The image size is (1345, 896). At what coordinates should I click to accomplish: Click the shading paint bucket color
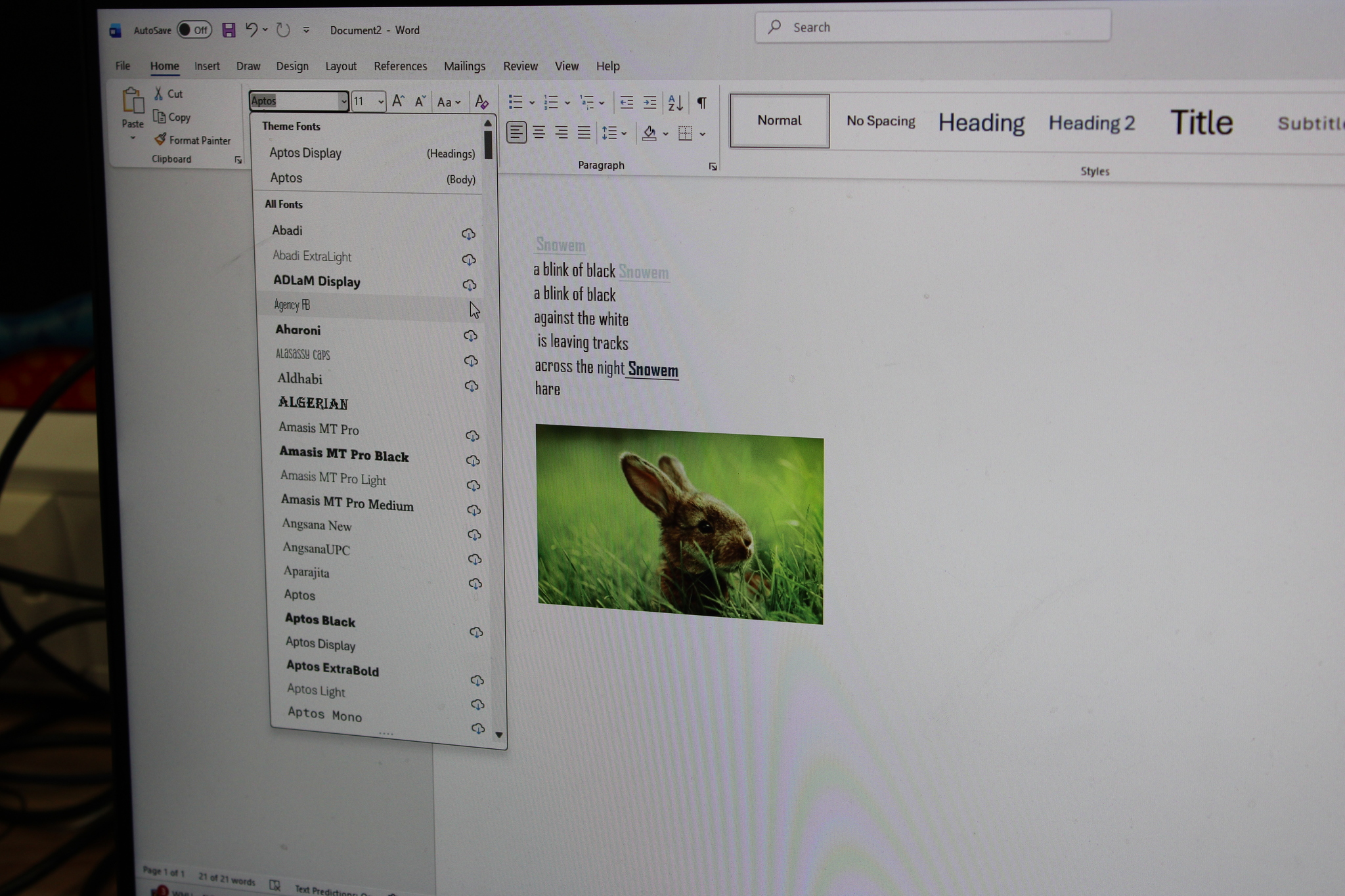[649, 133]
